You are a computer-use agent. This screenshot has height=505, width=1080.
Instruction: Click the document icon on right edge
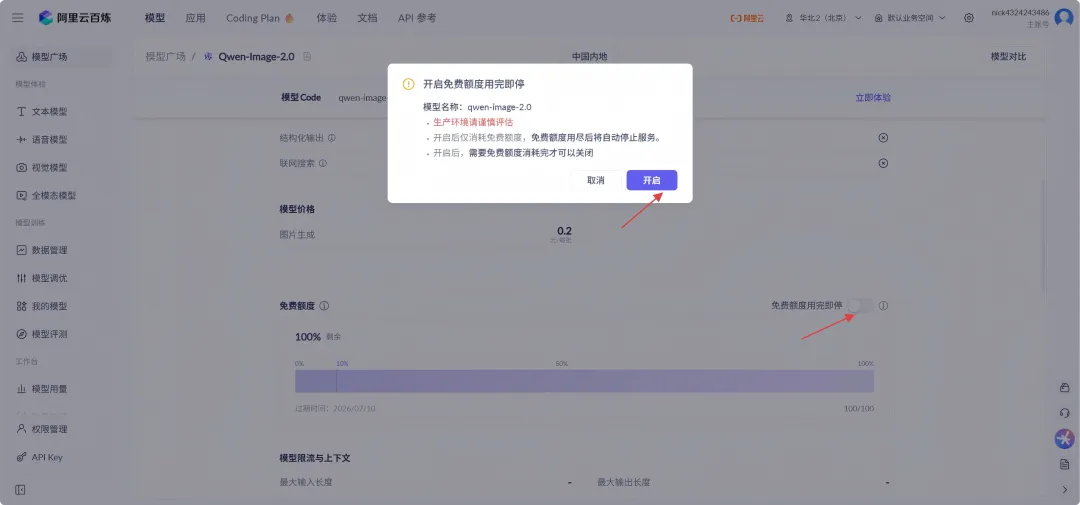point(1064,464)
